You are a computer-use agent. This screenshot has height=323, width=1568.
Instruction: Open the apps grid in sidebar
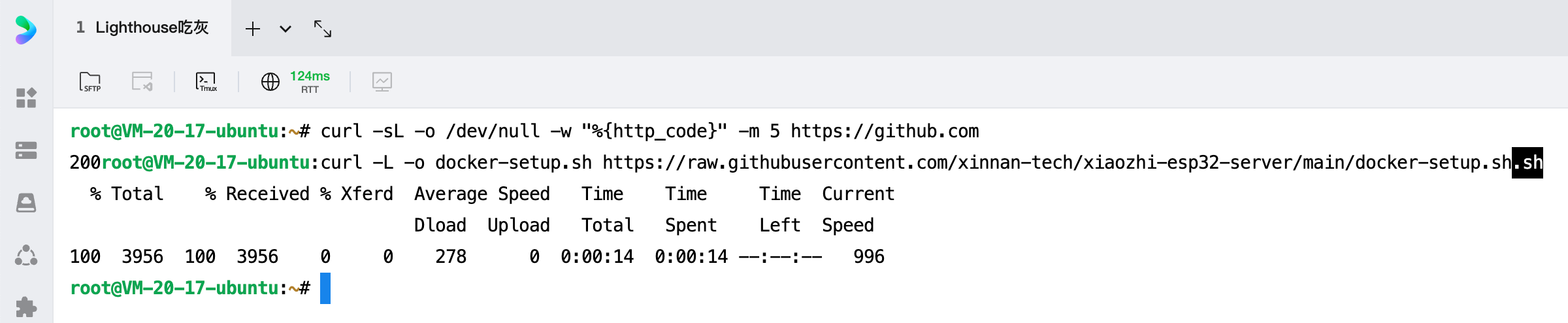pos(26,98)
